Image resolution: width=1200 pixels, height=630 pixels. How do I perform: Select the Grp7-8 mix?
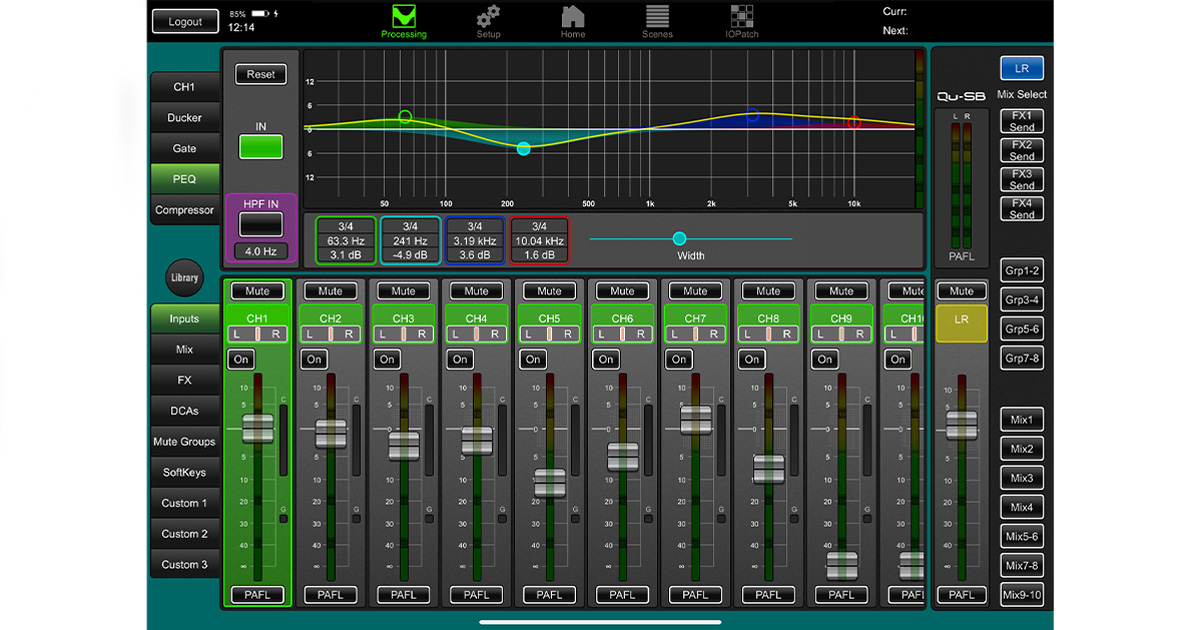(1022, 358)
